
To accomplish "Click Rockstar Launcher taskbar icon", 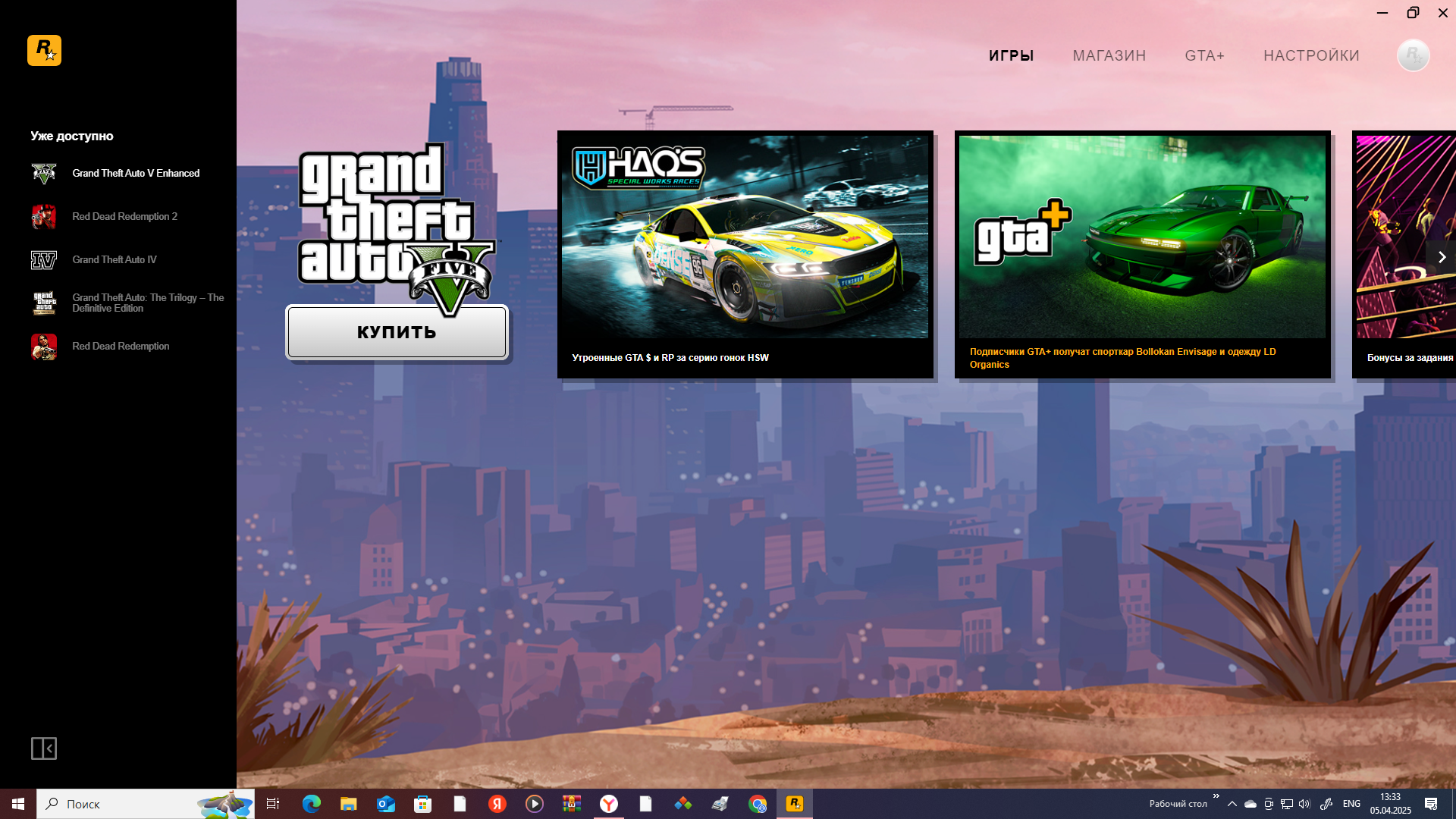I will [x=795, y=804].
